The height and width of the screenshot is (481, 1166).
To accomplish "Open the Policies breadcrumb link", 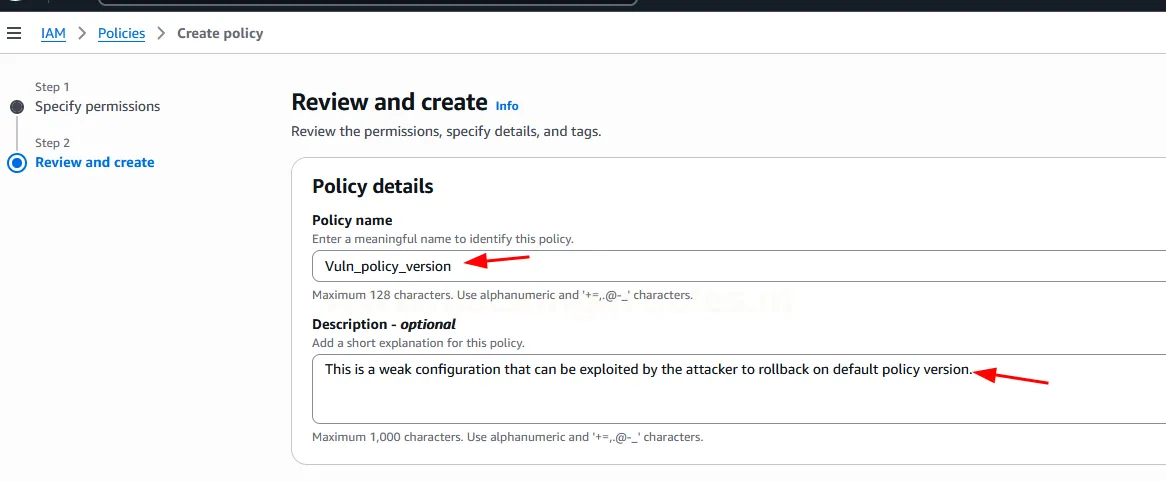I will 121,33.
